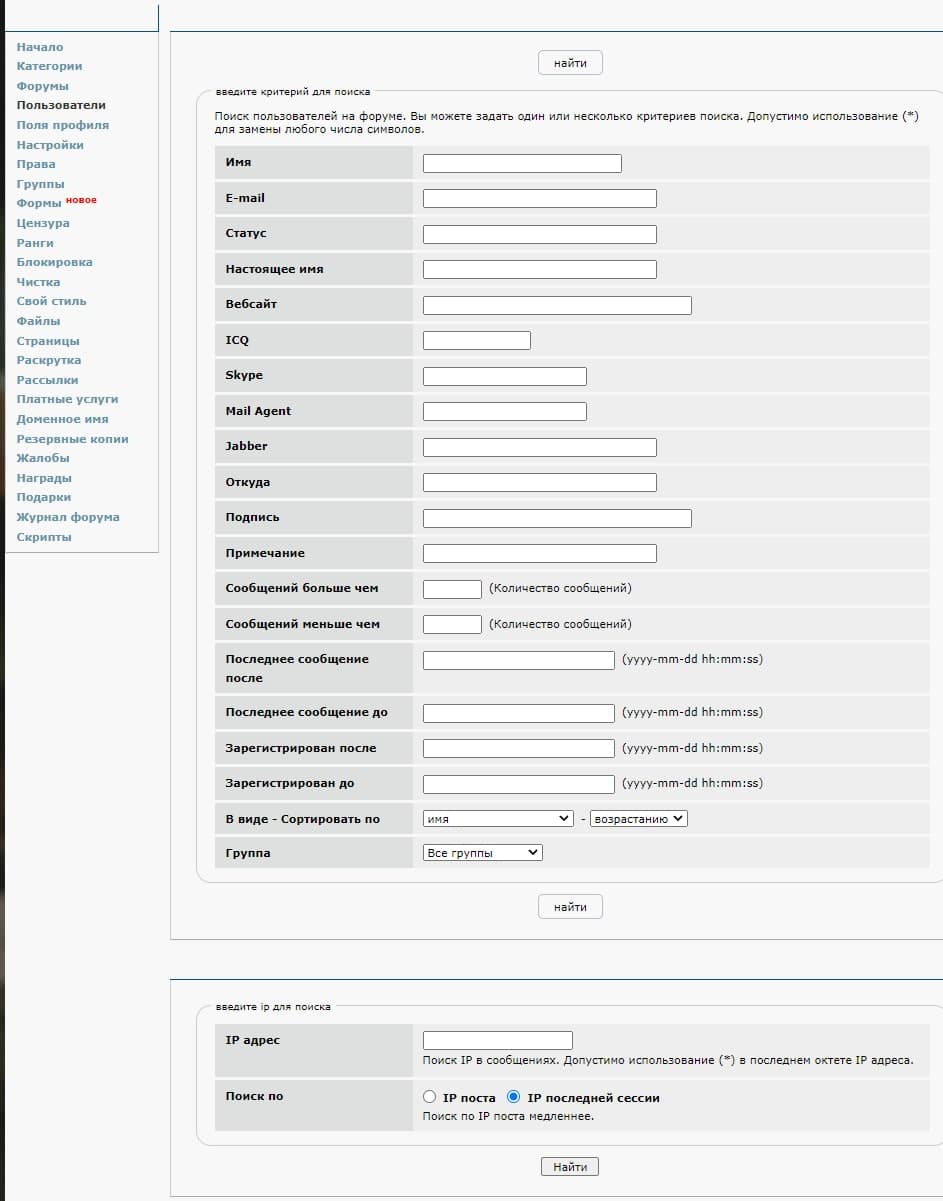Navigate to 'Журнал форума' in sidebar
This screenshot has height=1201, width=943.
coord(68,517)
